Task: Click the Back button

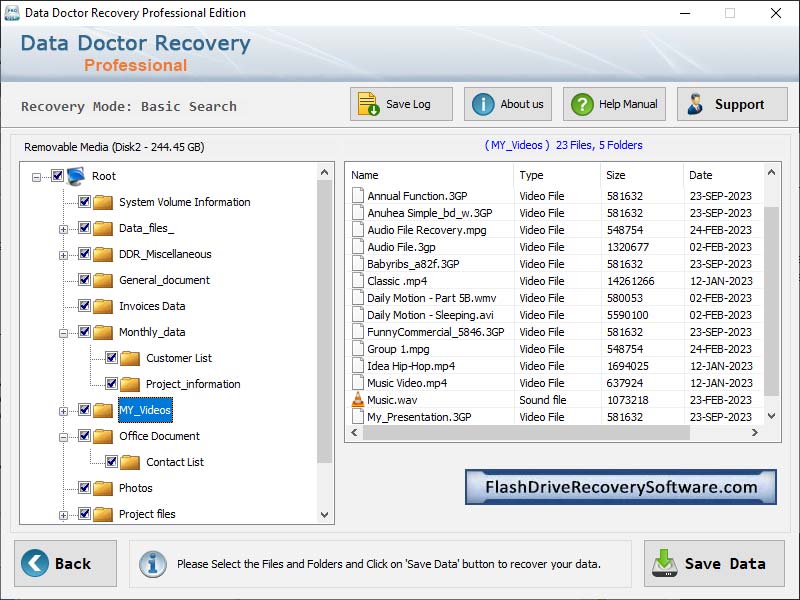Action: click(65, 563)
